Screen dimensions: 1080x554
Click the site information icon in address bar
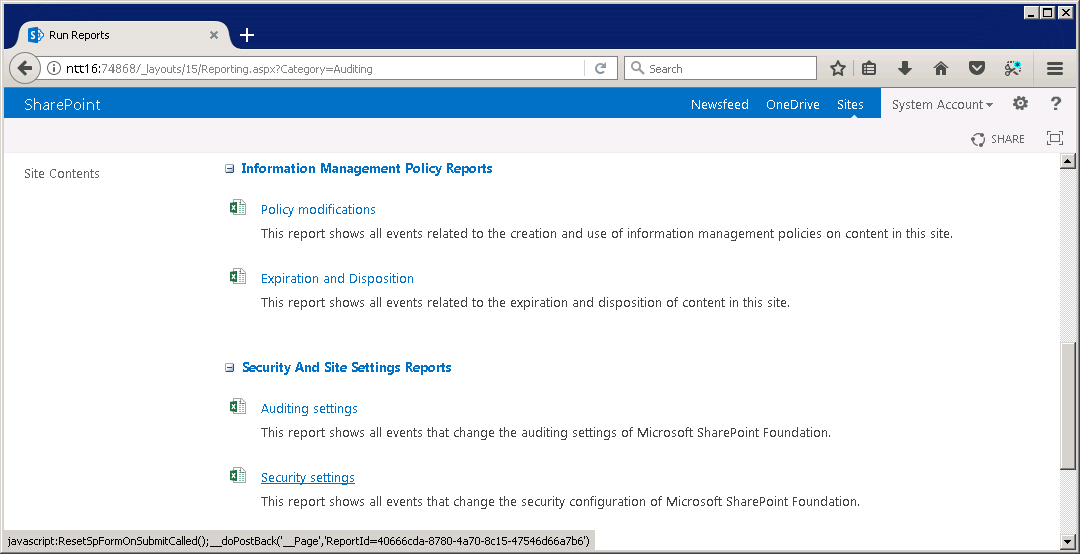[54, 68]
